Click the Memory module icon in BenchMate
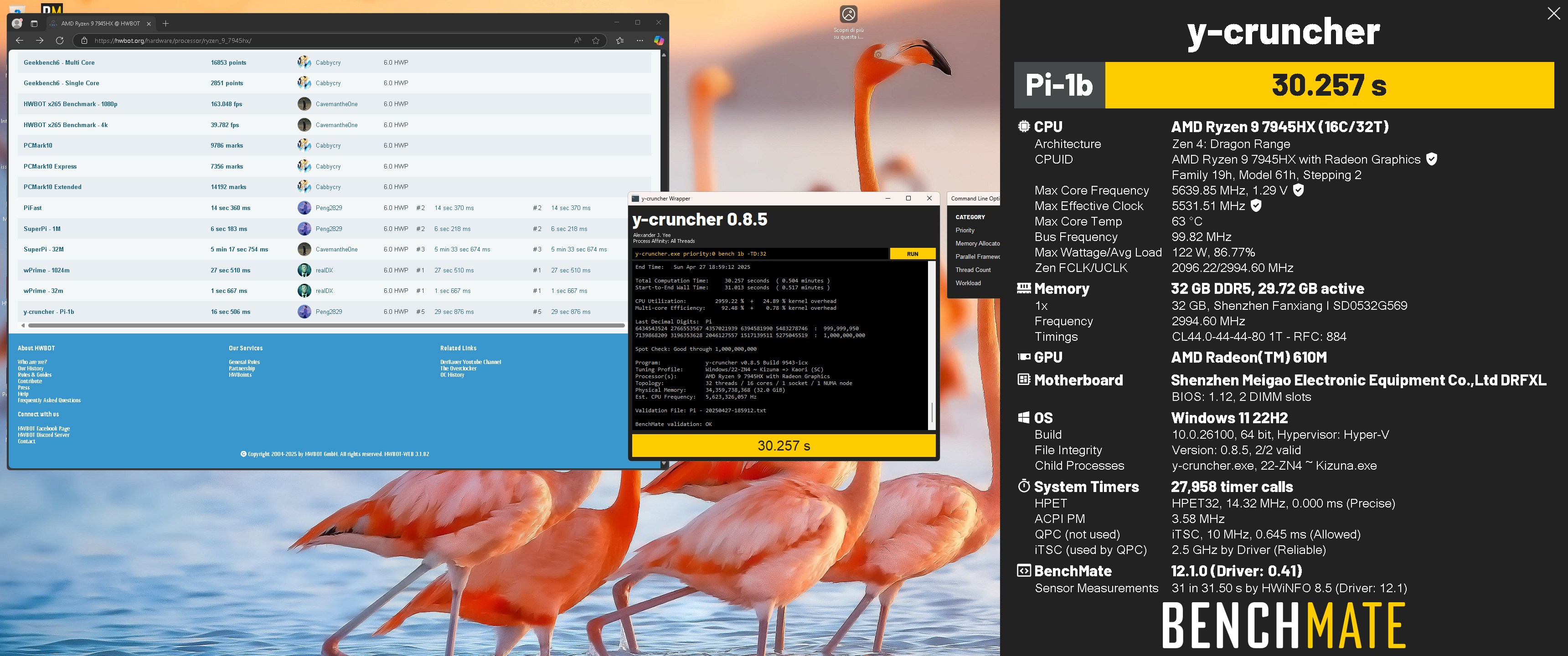1568x656 pixels. tap(1024, 288)
